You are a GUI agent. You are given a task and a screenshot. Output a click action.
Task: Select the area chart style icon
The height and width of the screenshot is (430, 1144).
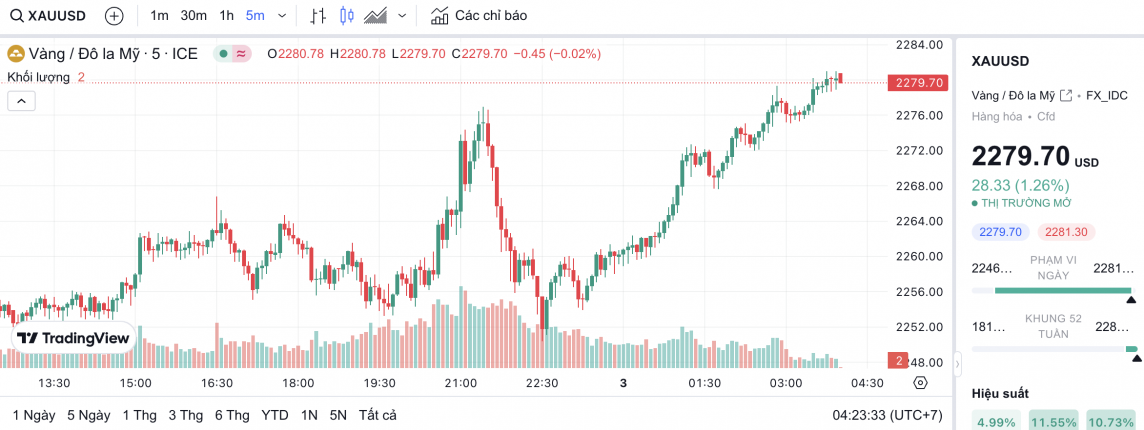pos(376,16)
